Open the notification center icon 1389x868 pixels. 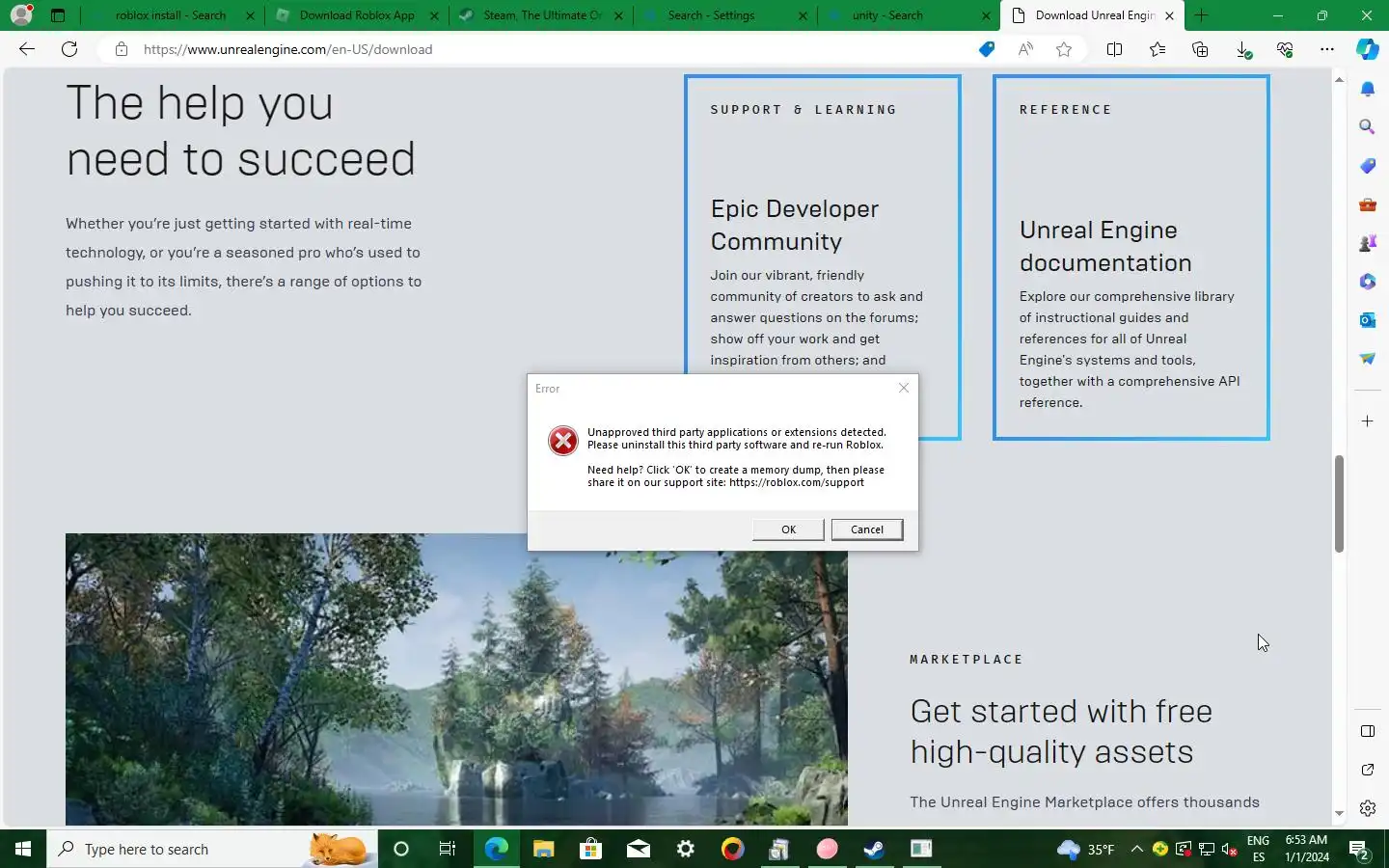click(1360, 850)
